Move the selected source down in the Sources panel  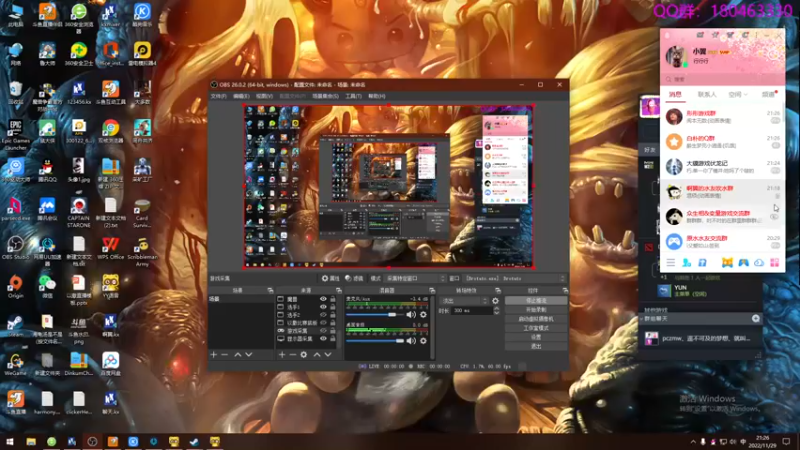[x=328, y=355]
